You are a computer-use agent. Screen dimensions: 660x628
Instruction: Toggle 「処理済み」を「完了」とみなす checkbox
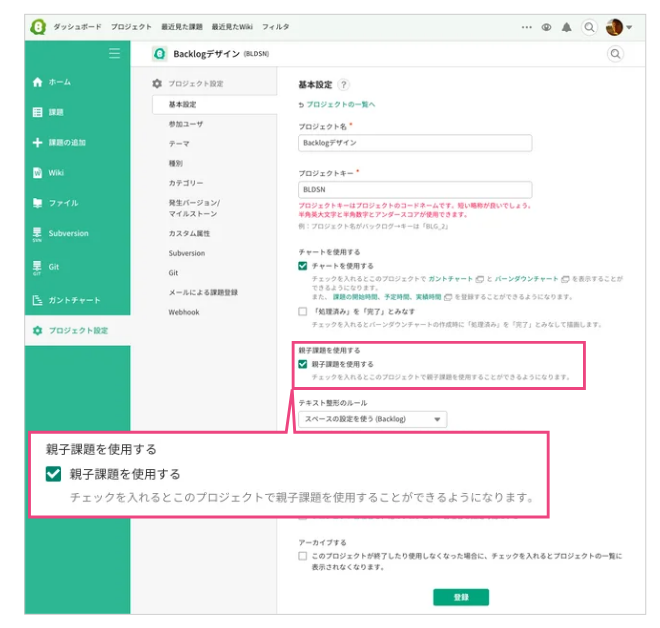302,311
